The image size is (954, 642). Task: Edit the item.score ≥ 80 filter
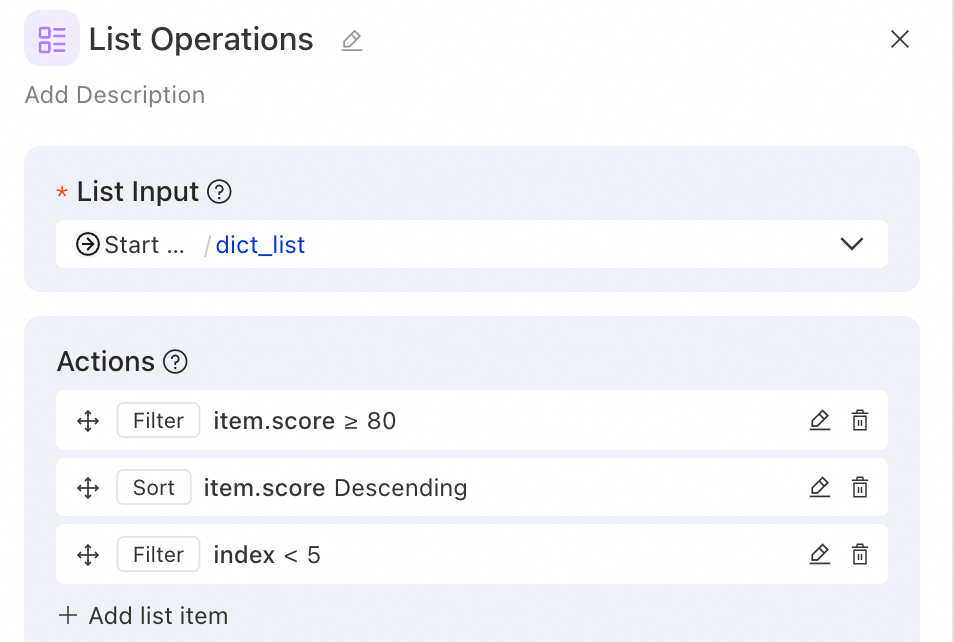820,421
